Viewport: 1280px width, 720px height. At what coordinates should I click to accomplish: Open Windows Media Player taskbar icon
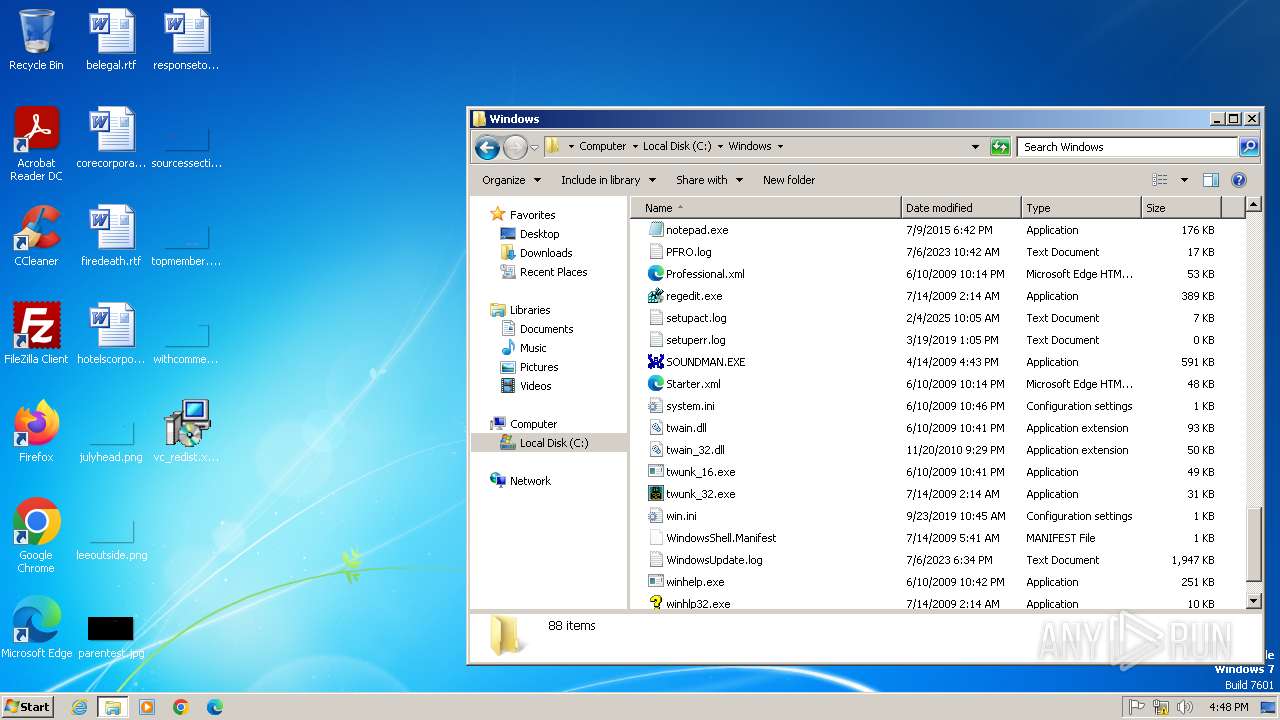(147, 707)
